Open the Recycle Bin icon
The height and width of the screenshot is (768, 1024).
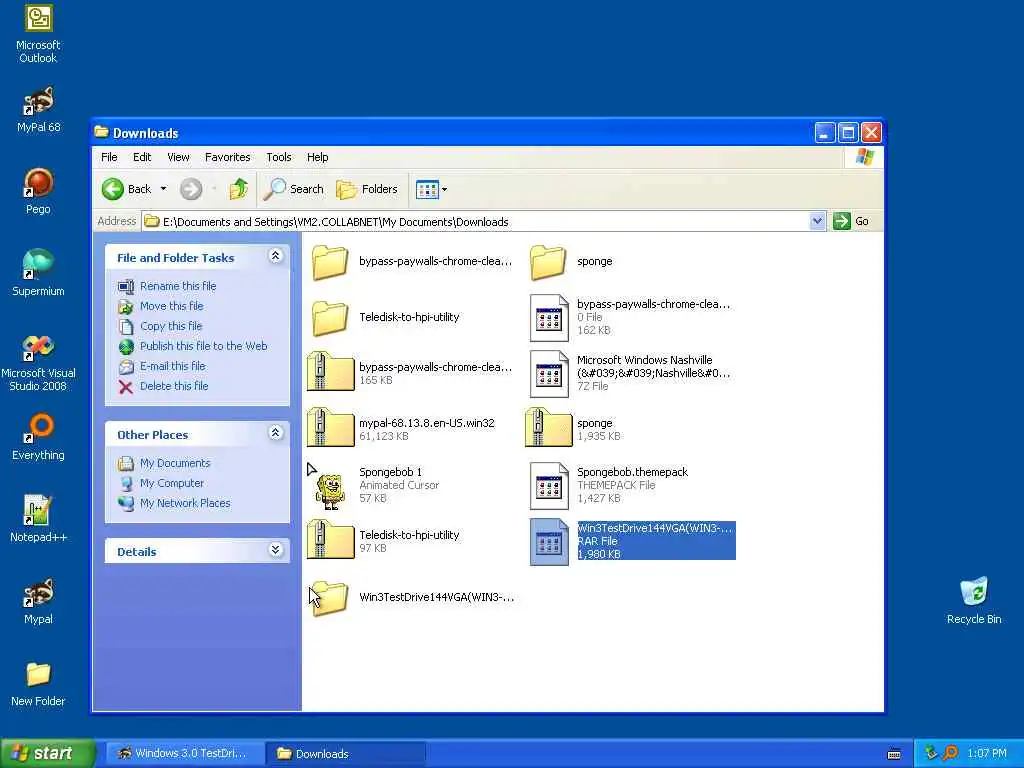[974, 601]
